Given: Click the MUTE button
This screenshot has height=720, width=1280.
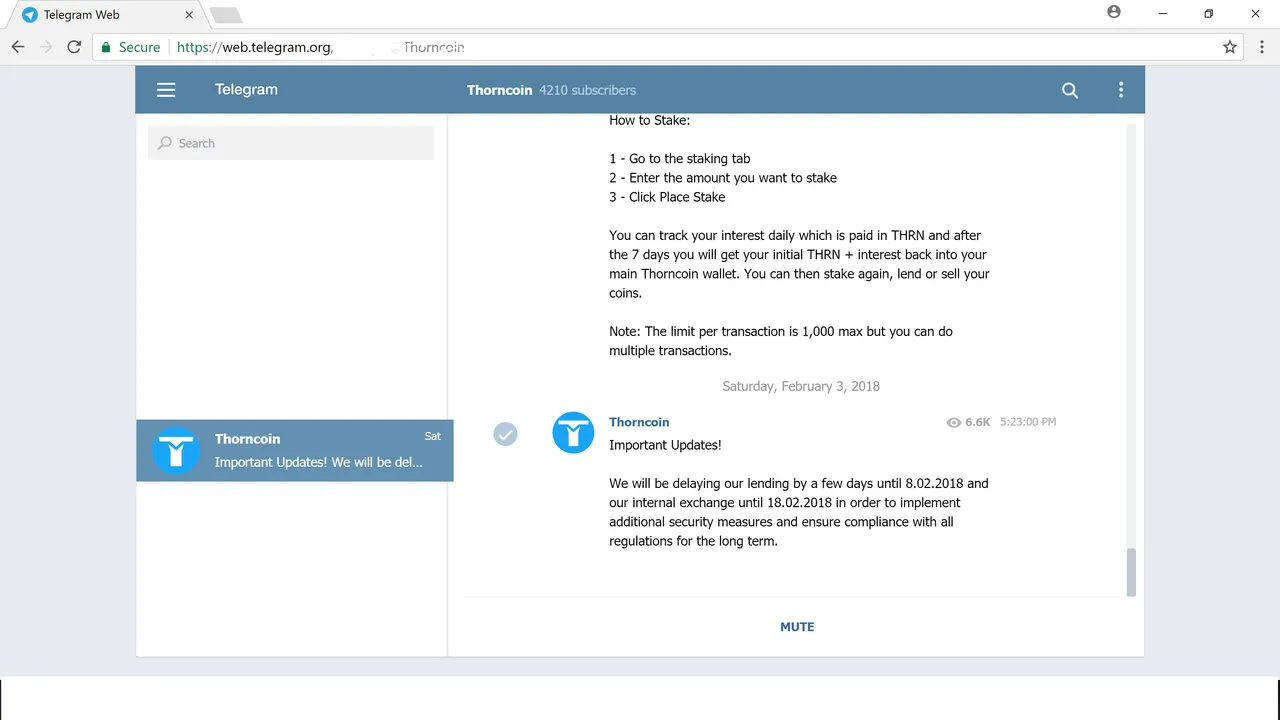Looking at the screenshot, I should (x=797, y=627).
